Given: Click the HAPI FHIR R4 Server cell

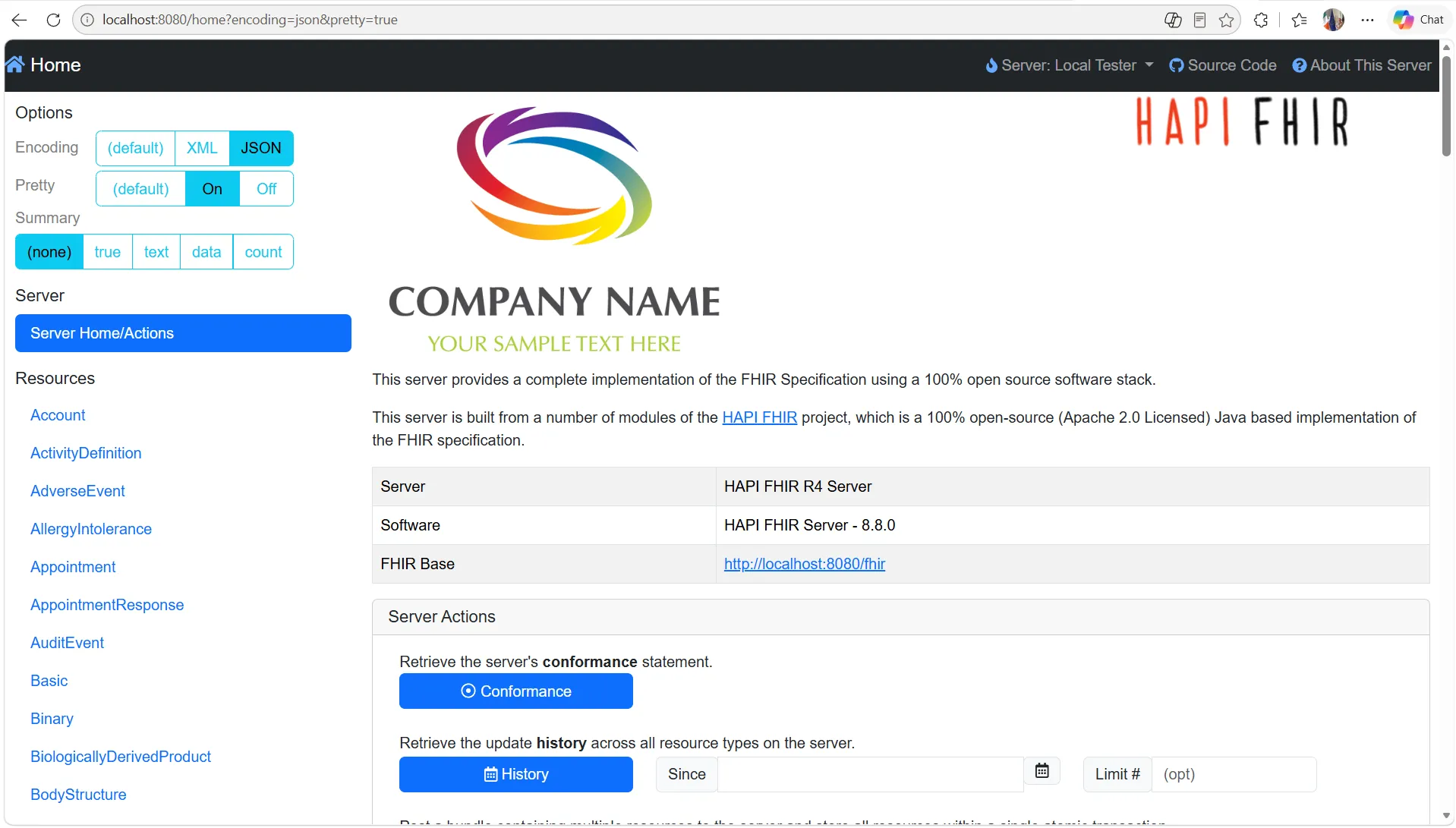Looking at the screenshot, I should (x=1073, y=486).
